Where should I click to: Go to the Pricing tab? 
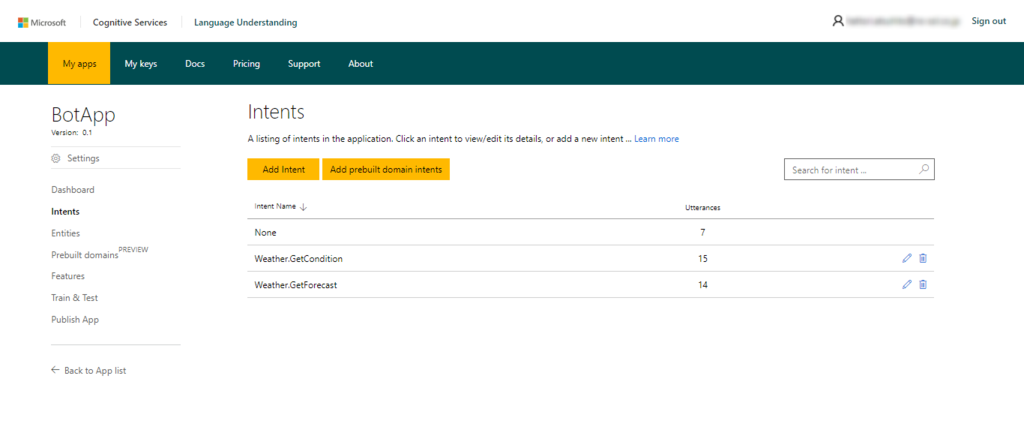246,63
